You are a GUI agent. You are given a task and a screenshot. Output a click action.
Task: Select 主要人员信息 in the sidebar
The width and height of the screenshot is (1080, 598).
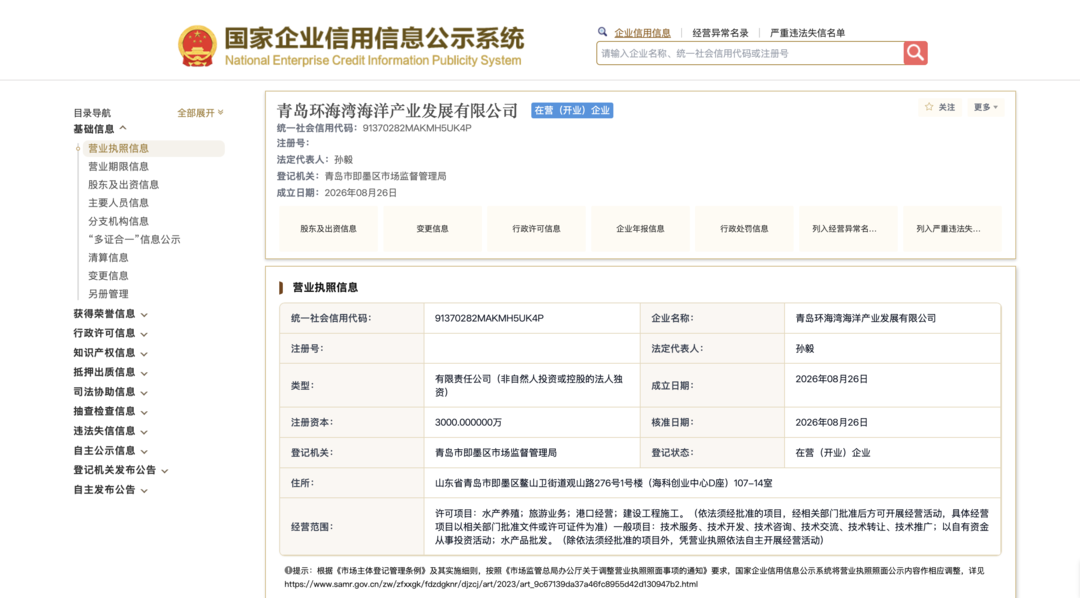(x=118, y=203)
